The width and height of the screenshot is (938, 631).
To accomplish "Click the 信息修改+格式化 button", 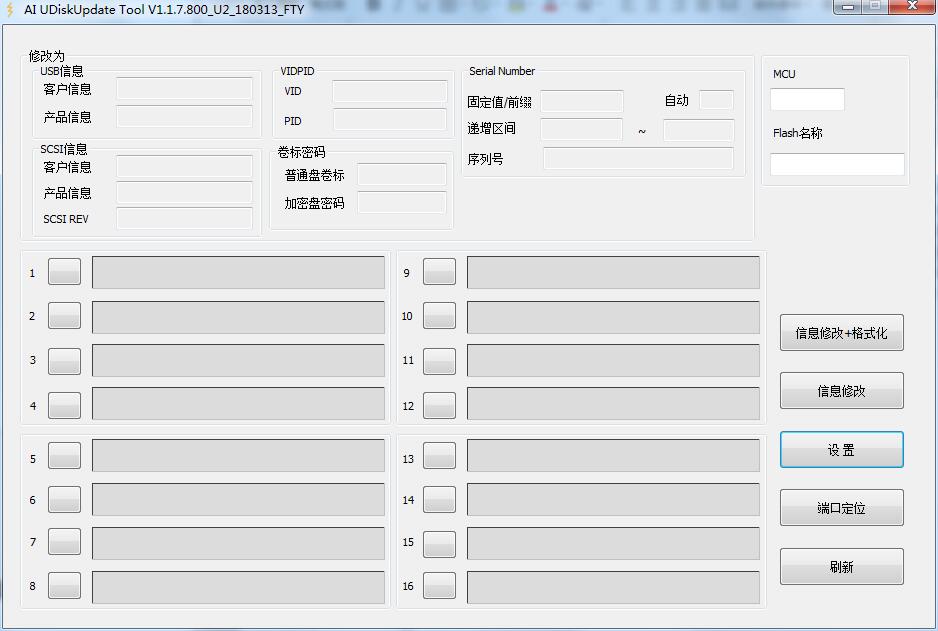I will point(841,333).
